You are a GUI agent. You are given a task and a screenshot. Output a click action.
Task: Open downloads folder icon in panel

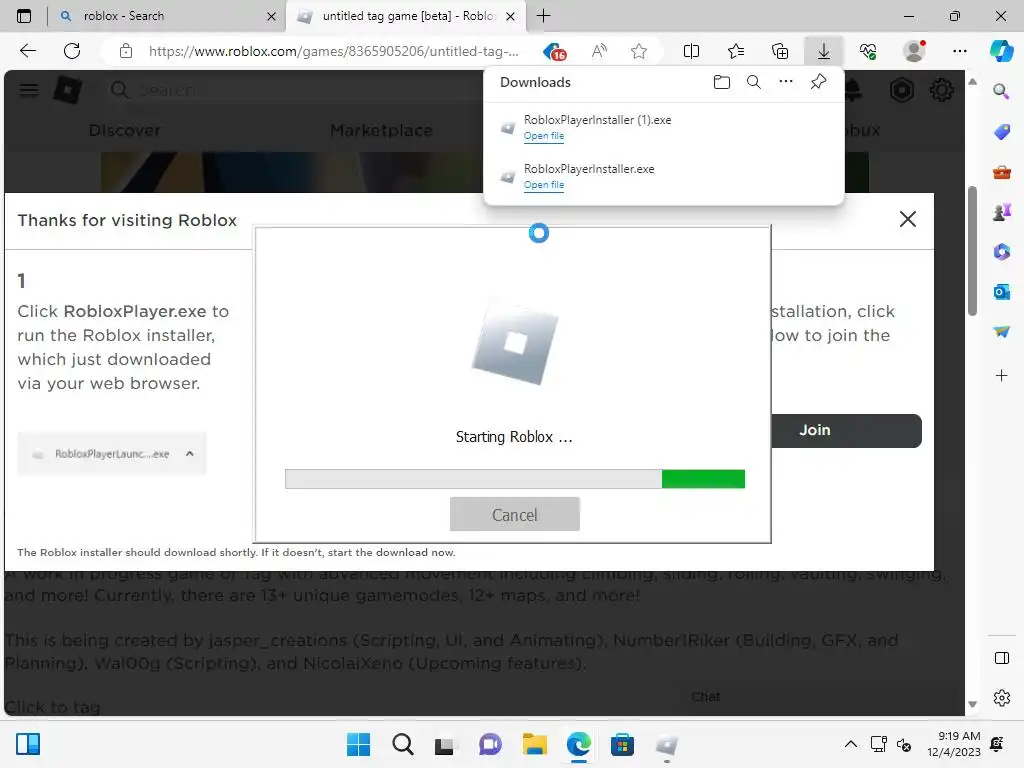pyautogui.click(x=722, y=82)
